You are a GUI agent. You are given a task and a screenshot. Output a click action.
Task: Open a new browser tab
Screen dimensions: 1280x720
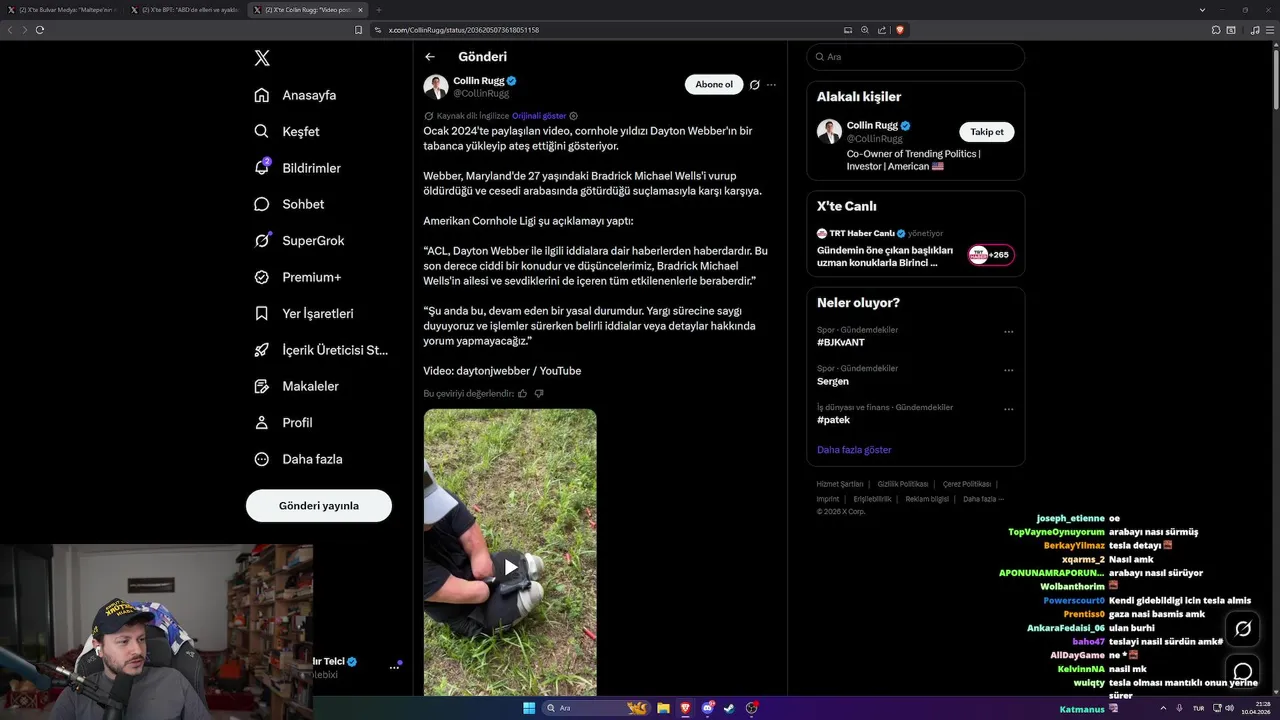[x=378, y=10]
